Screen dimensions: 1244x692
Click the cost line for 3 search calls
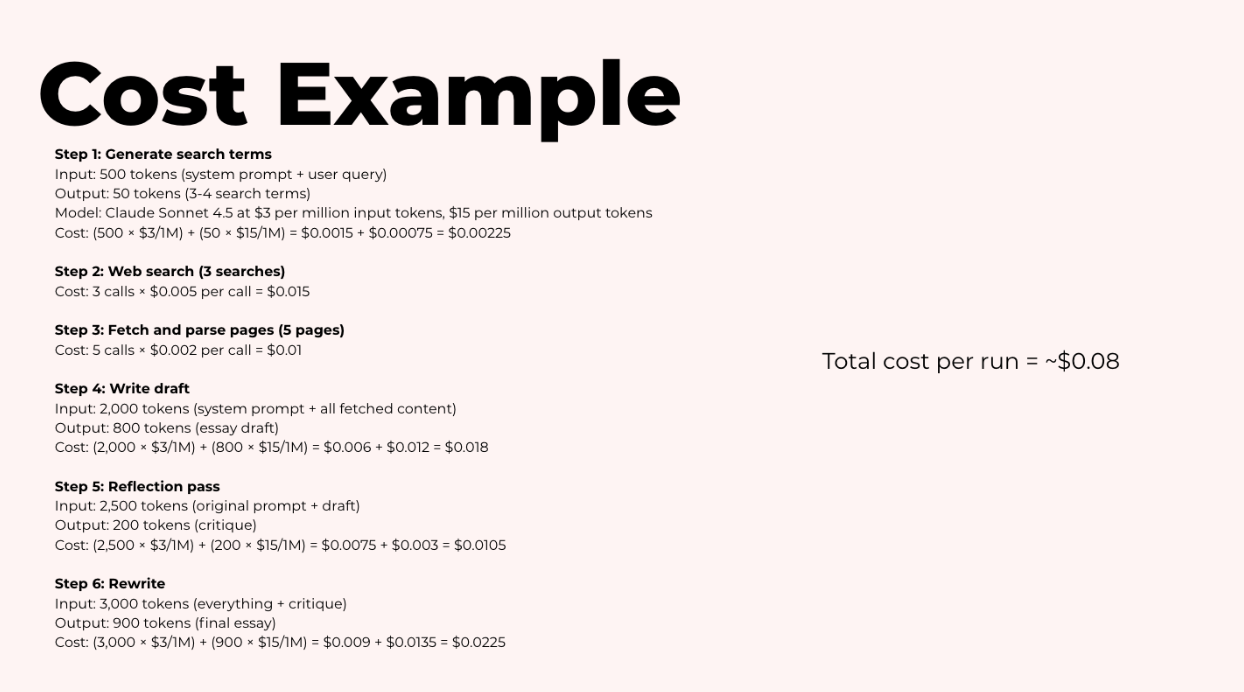click(x=182, y=291)
